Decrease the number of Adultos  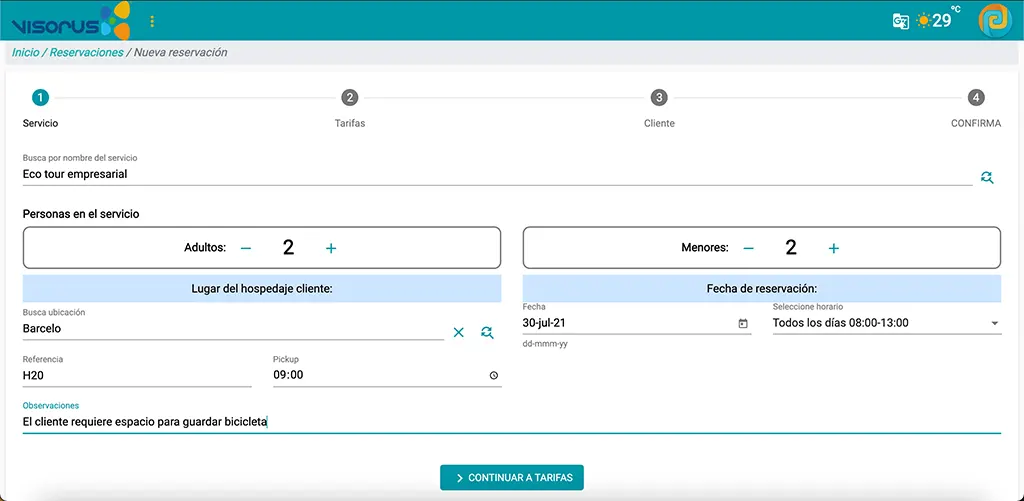click(246, 248)
